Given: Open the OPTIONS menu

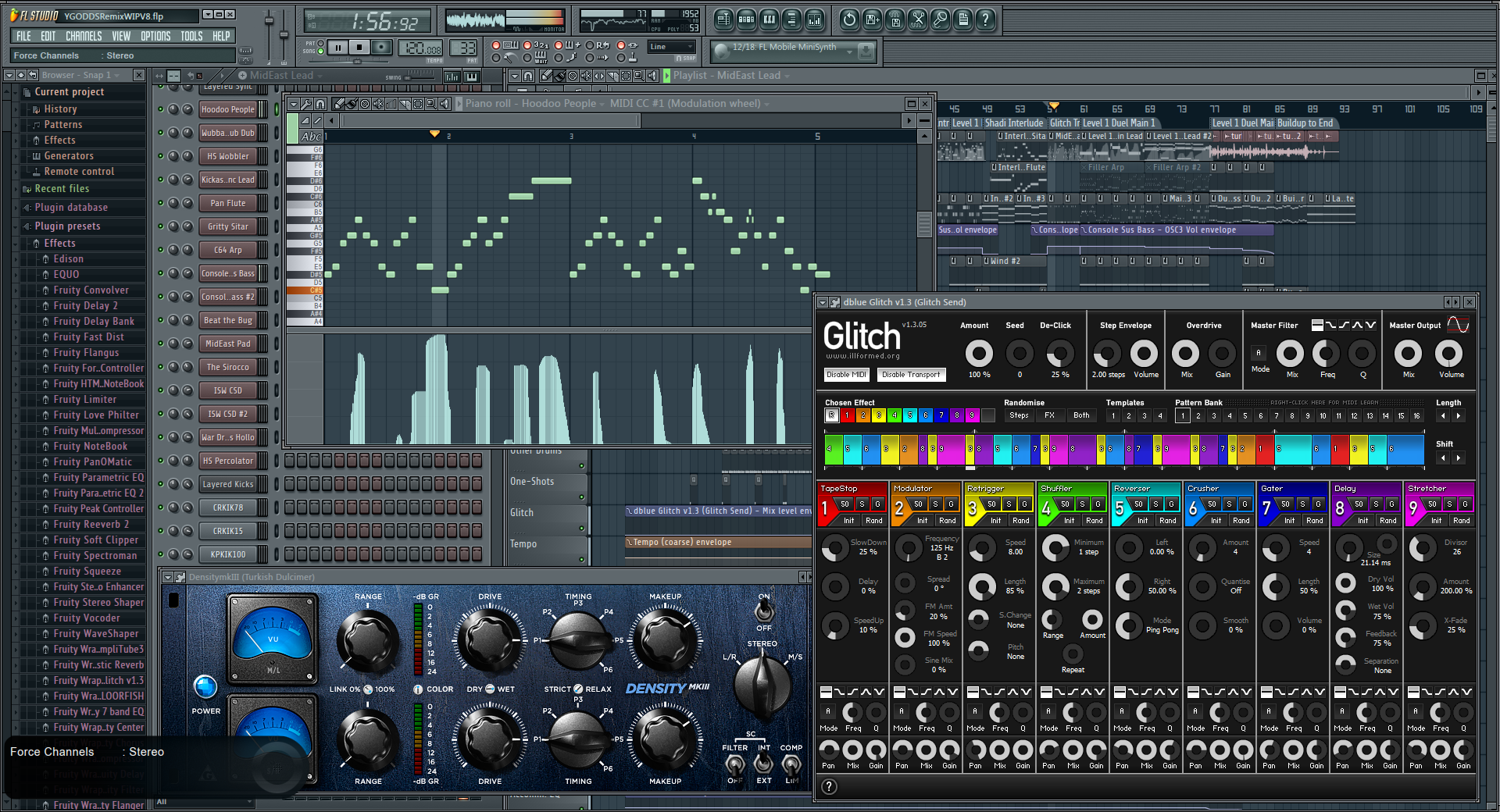Looking at the screenshot, I should [155, 36].
